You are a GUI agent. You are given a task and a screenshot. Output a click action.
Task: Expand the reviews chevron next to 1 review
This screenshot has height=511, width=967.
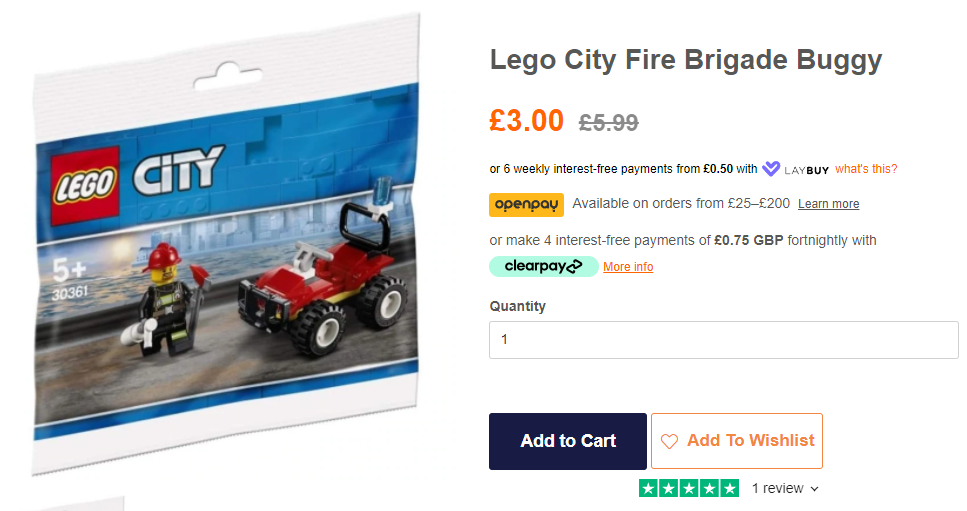coord(815,489)
